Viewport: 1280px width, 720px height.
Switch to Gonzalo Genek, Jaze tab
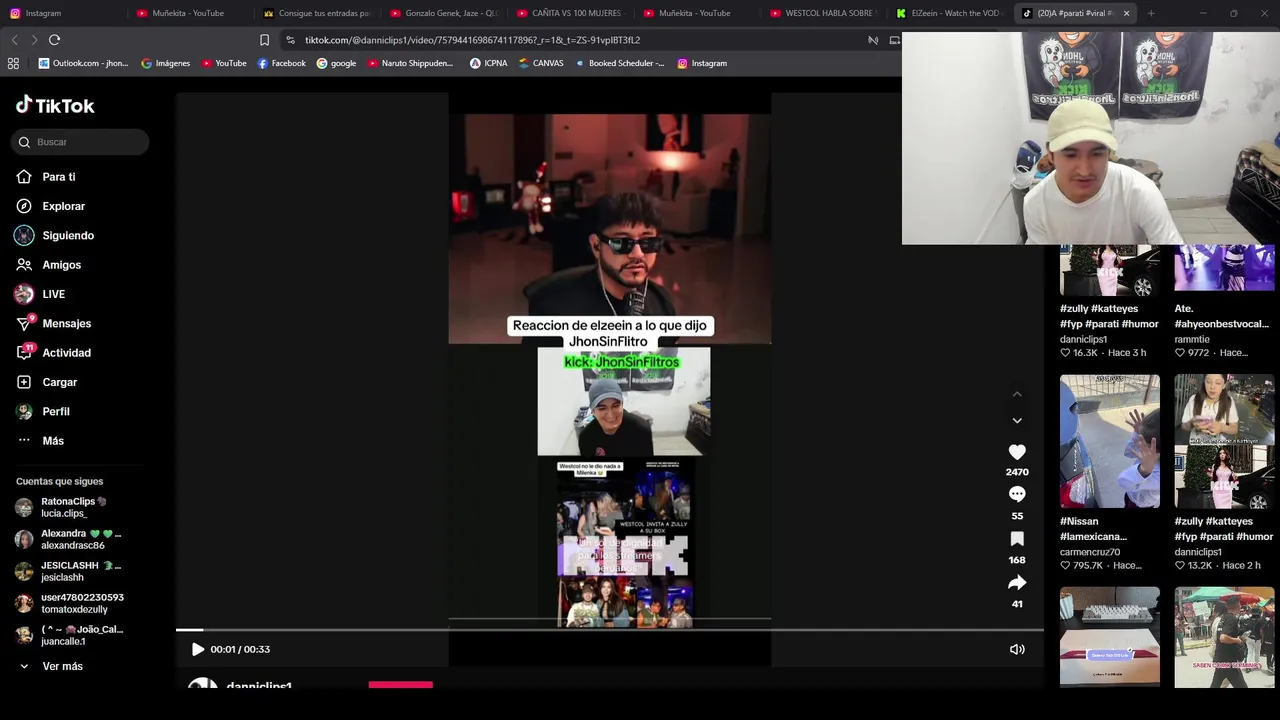[444, 13]
